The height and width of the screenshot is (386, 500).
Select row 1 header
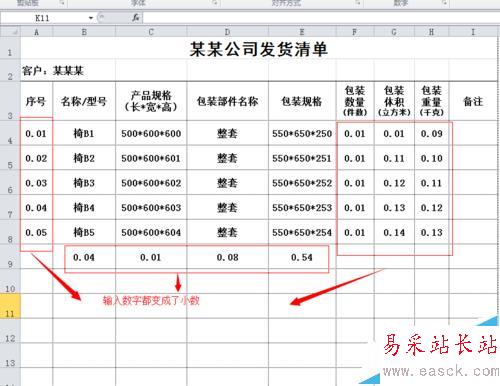click(10, 48)
